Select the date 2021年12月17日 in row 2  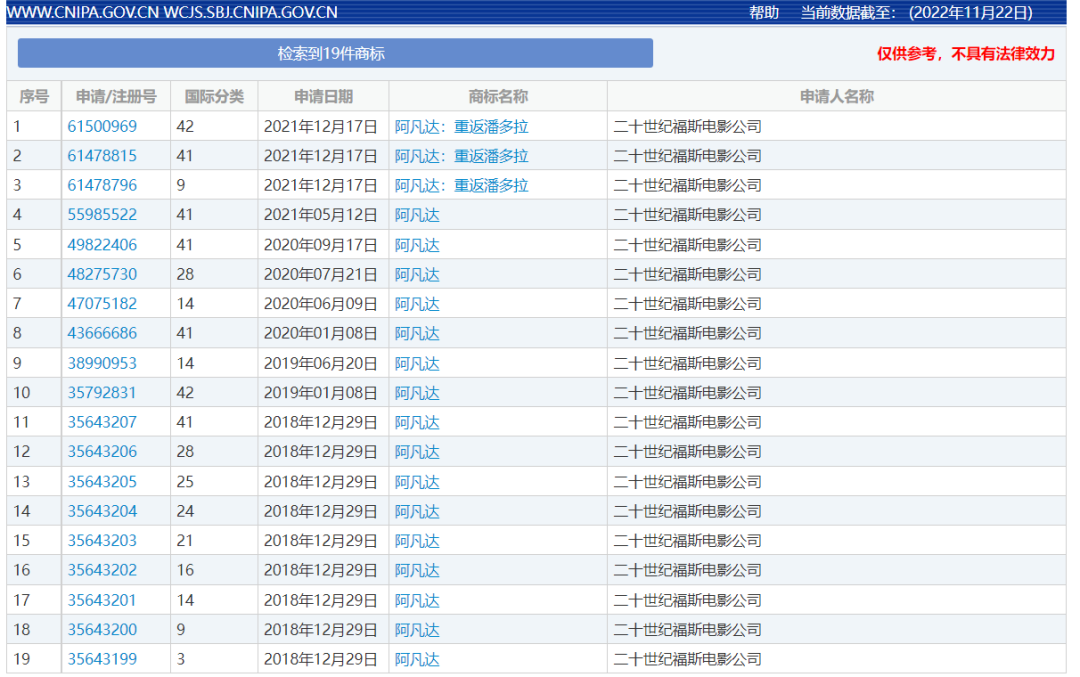point(320,156)
